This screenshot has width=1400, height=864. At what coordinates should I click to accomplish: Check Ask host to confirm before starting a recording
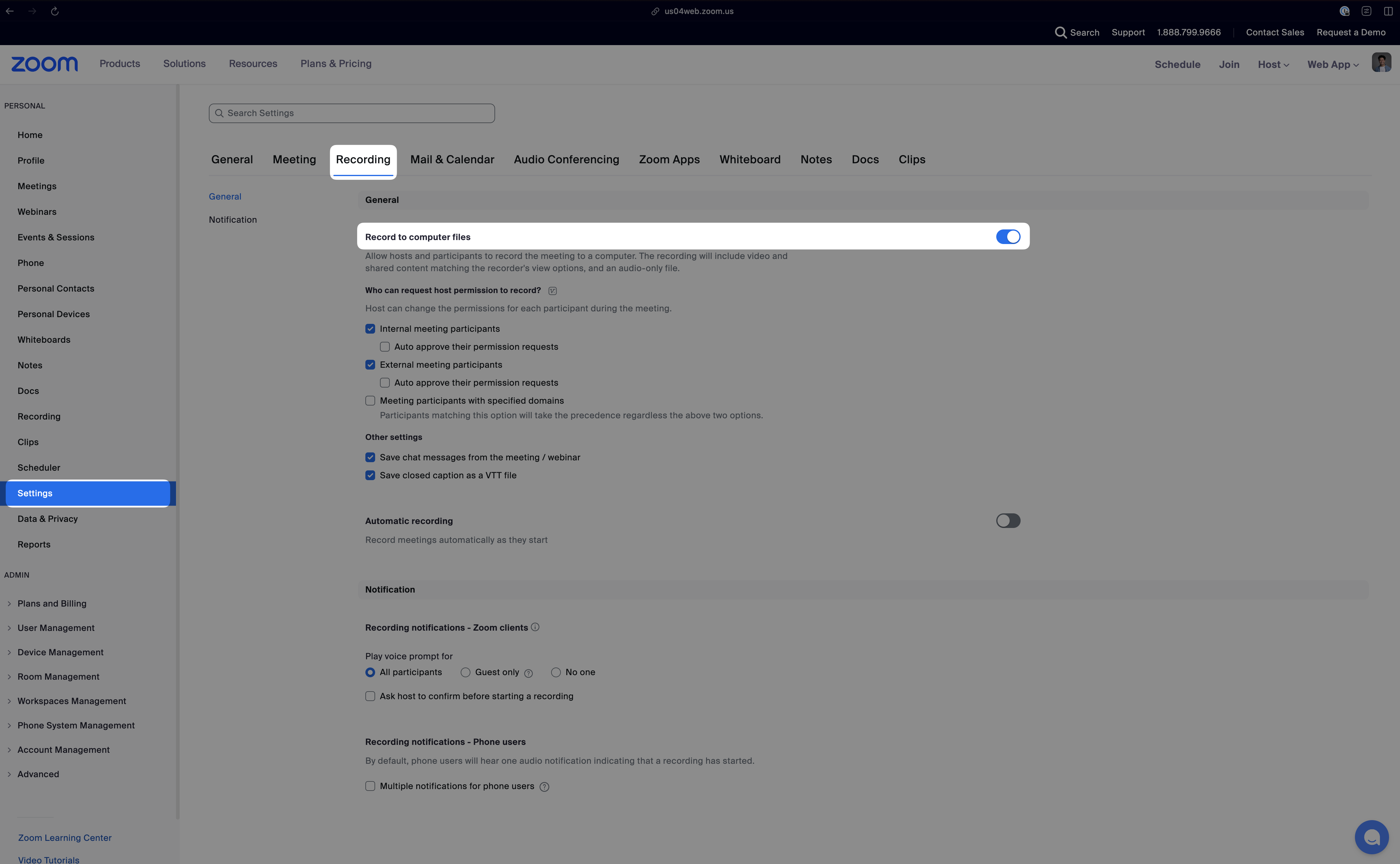pos(370,696)
